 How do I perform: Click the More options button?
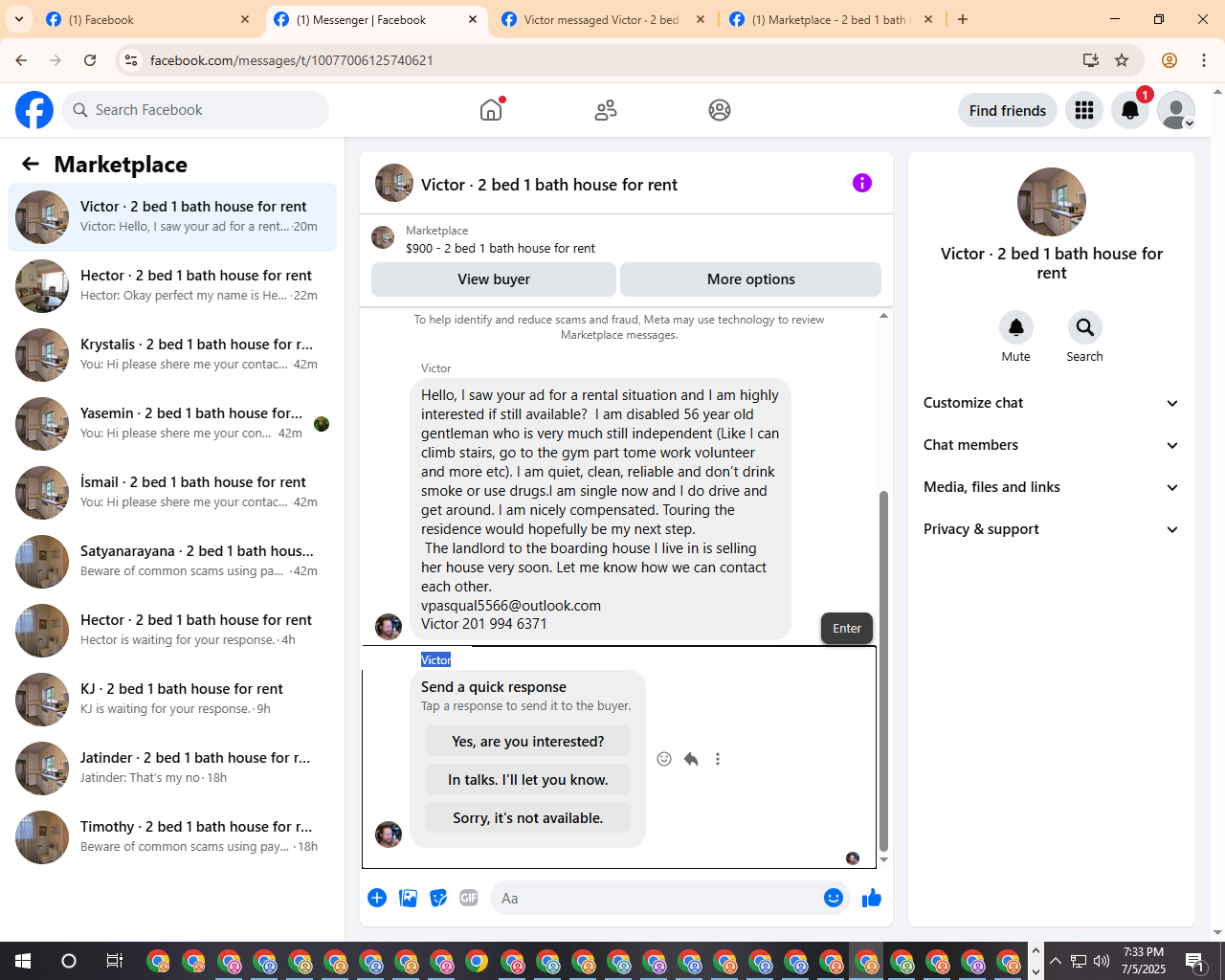pos(751,279)
